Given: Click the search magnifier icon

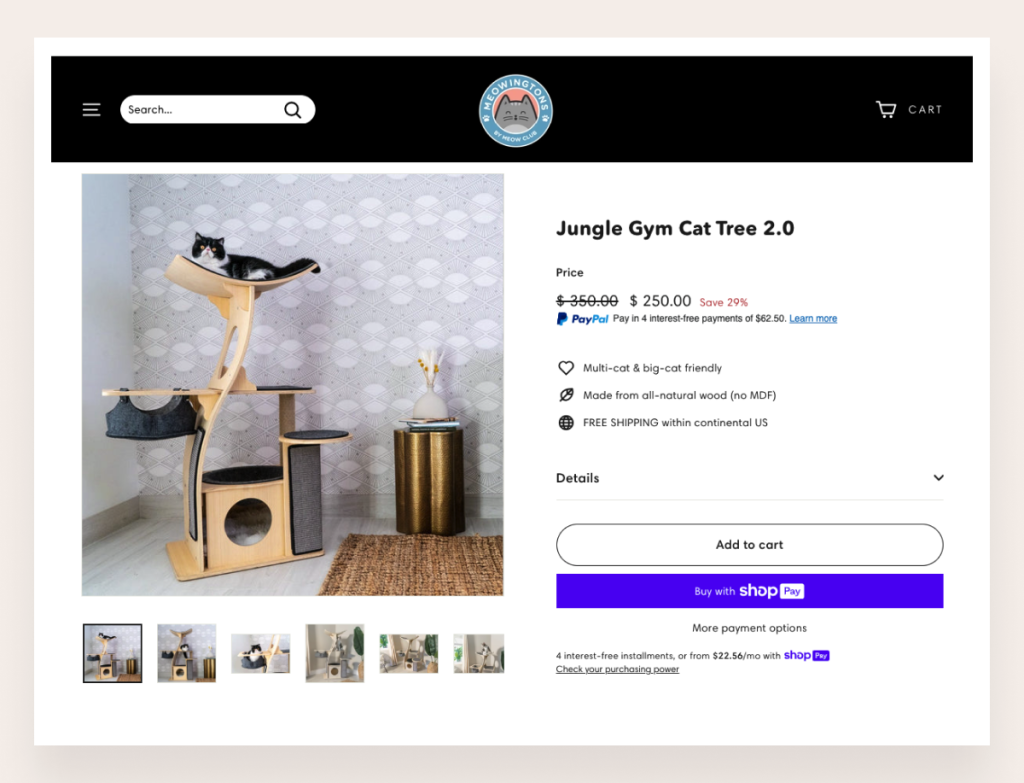Looking at the screenshot, I should (x=293, y=110).
